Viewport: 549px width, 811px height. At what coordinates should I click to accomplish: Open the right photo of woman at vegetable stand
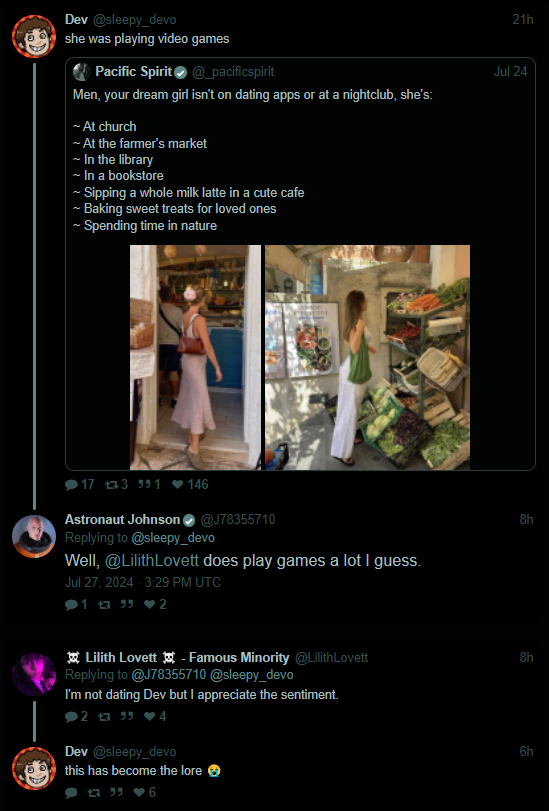click(367, 357)
